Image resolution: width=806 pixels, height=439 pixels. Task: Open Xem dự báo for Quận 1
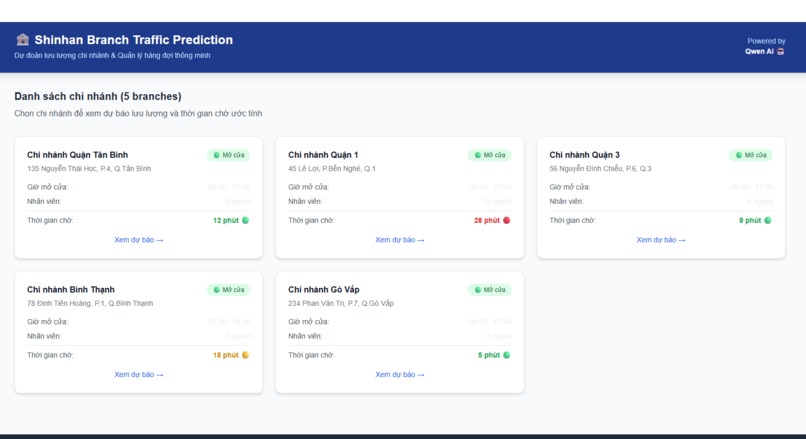click(400, 240)
